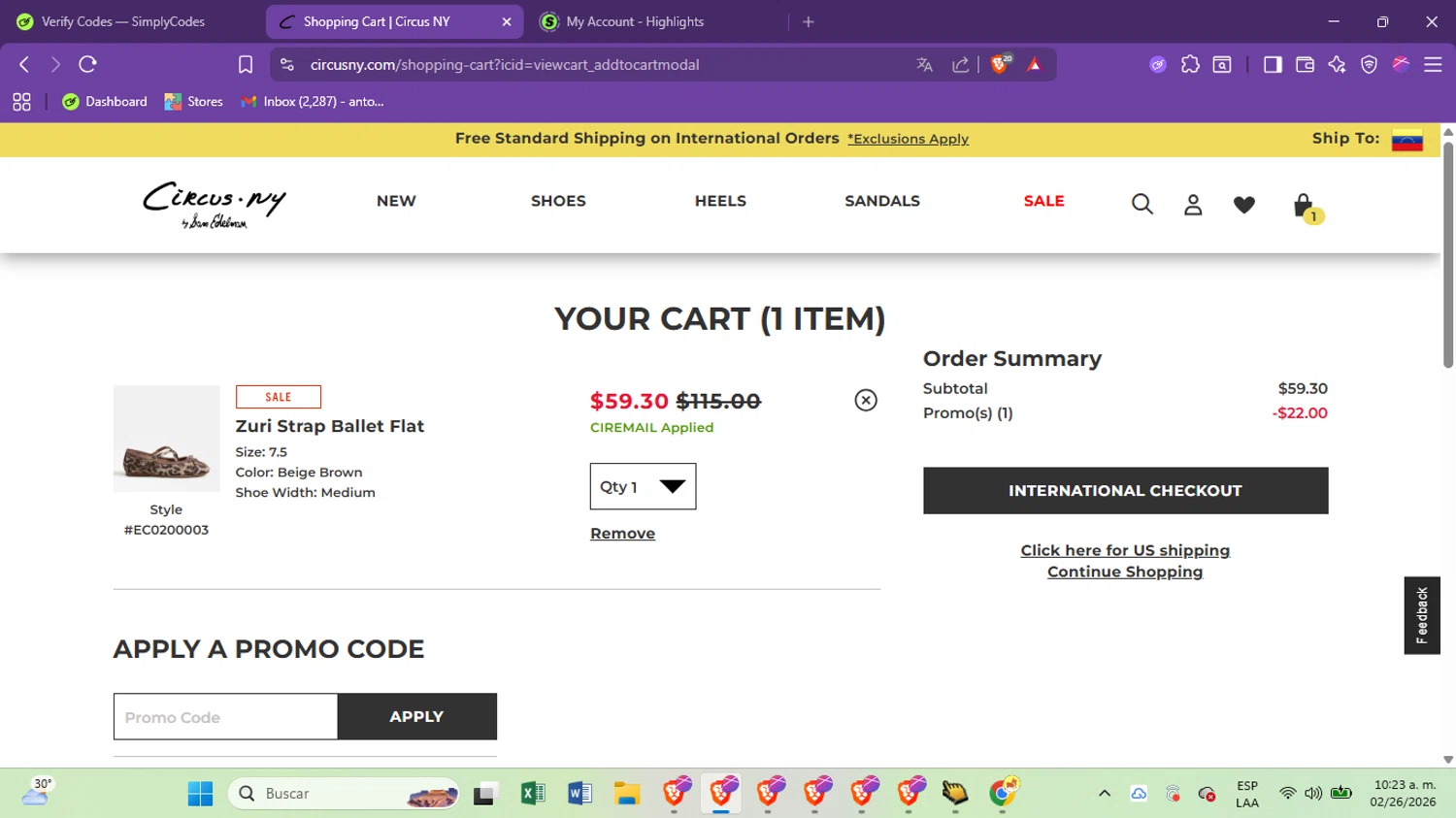1456x818 pixels.
Task: Open the account profile icon
Action: click(x=1193, y=204)
